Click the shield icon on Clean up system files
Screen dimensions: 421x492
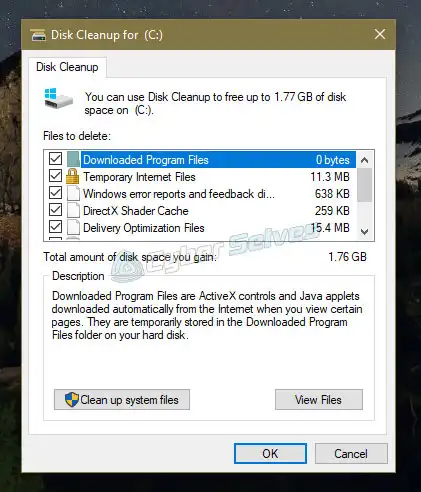point(72,400)
